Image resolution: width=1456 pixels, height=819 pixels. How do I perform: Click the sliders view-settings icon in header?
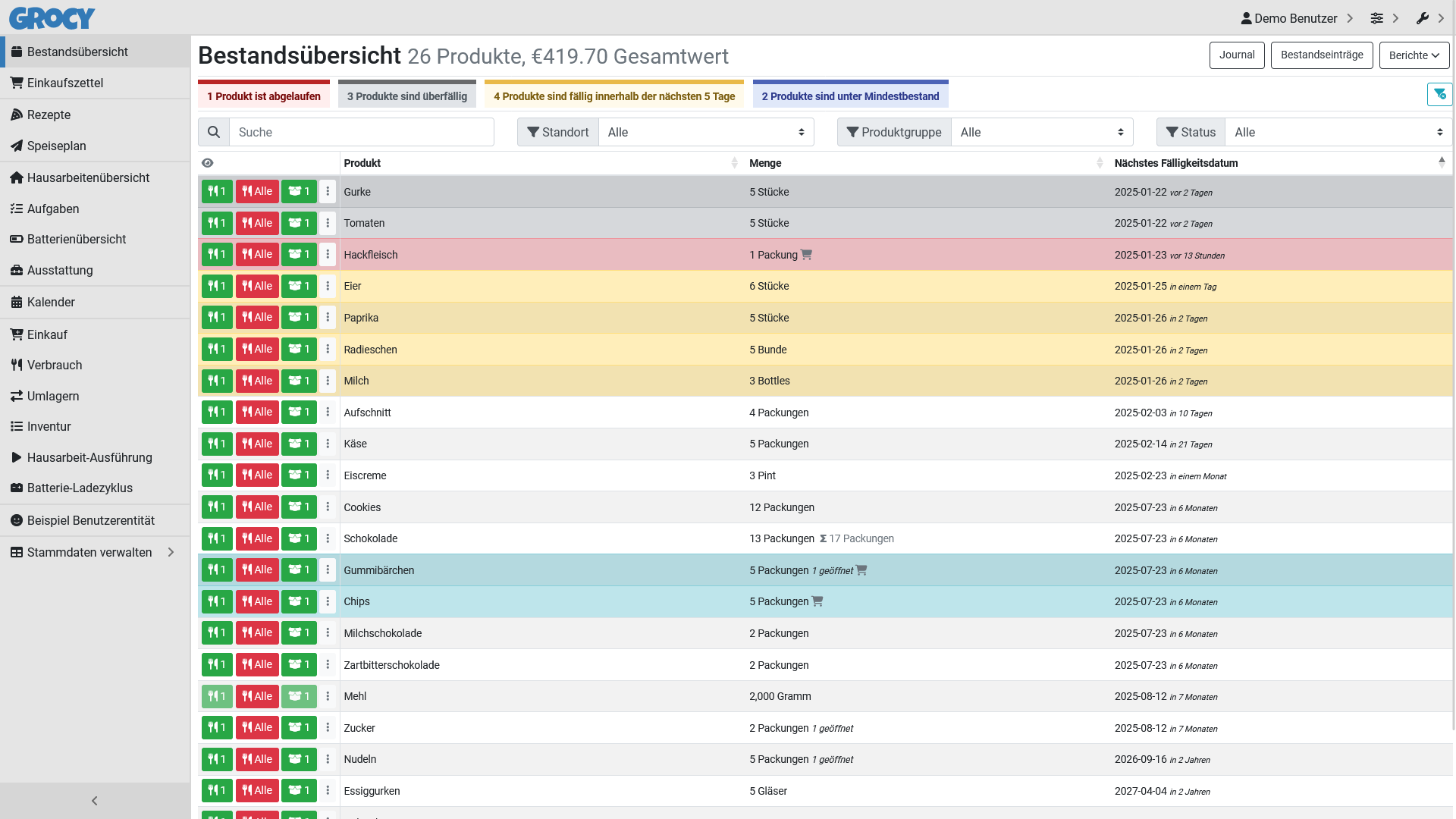[x=1377, y=18]
